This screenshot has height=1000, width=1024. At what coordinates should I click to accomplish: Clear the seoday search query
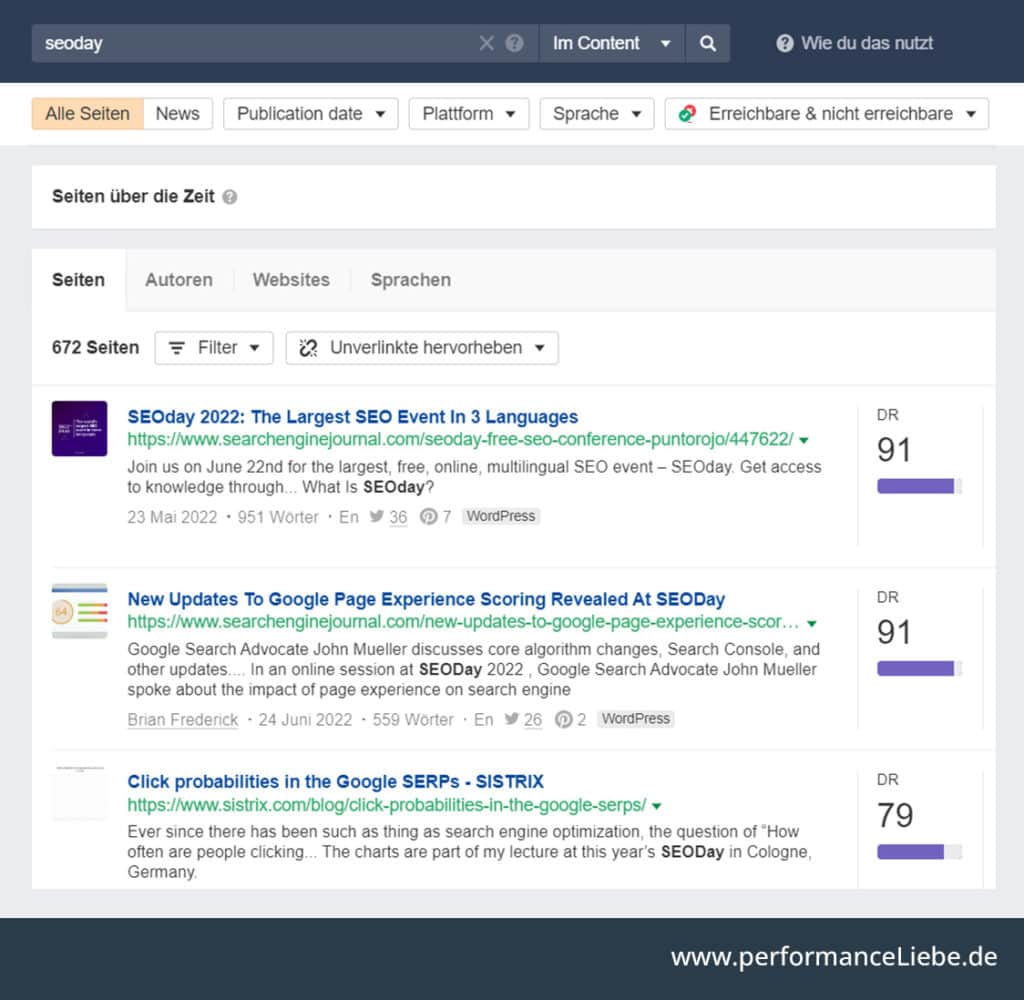487,43
